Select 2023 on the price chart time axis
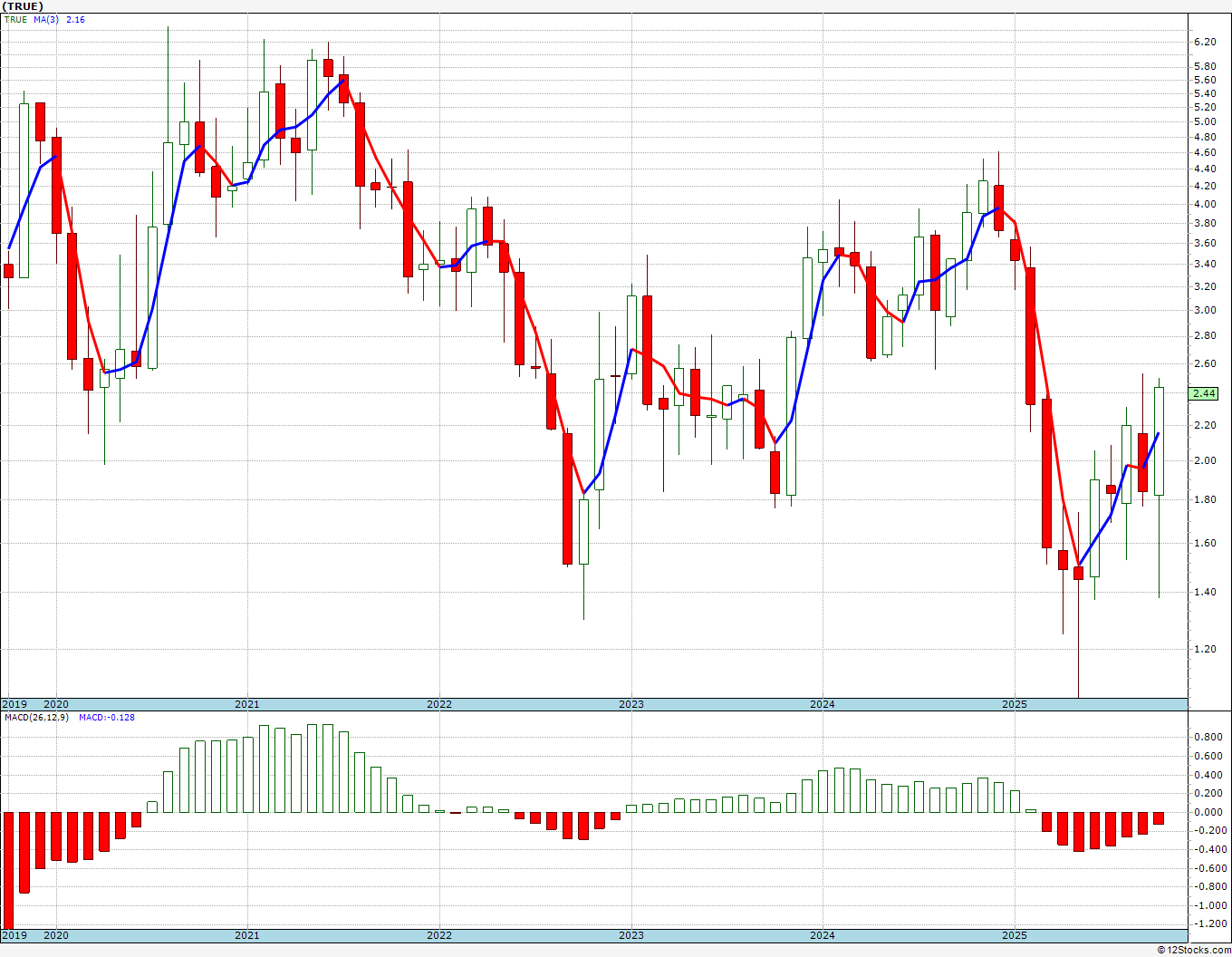 coord(631,704)
